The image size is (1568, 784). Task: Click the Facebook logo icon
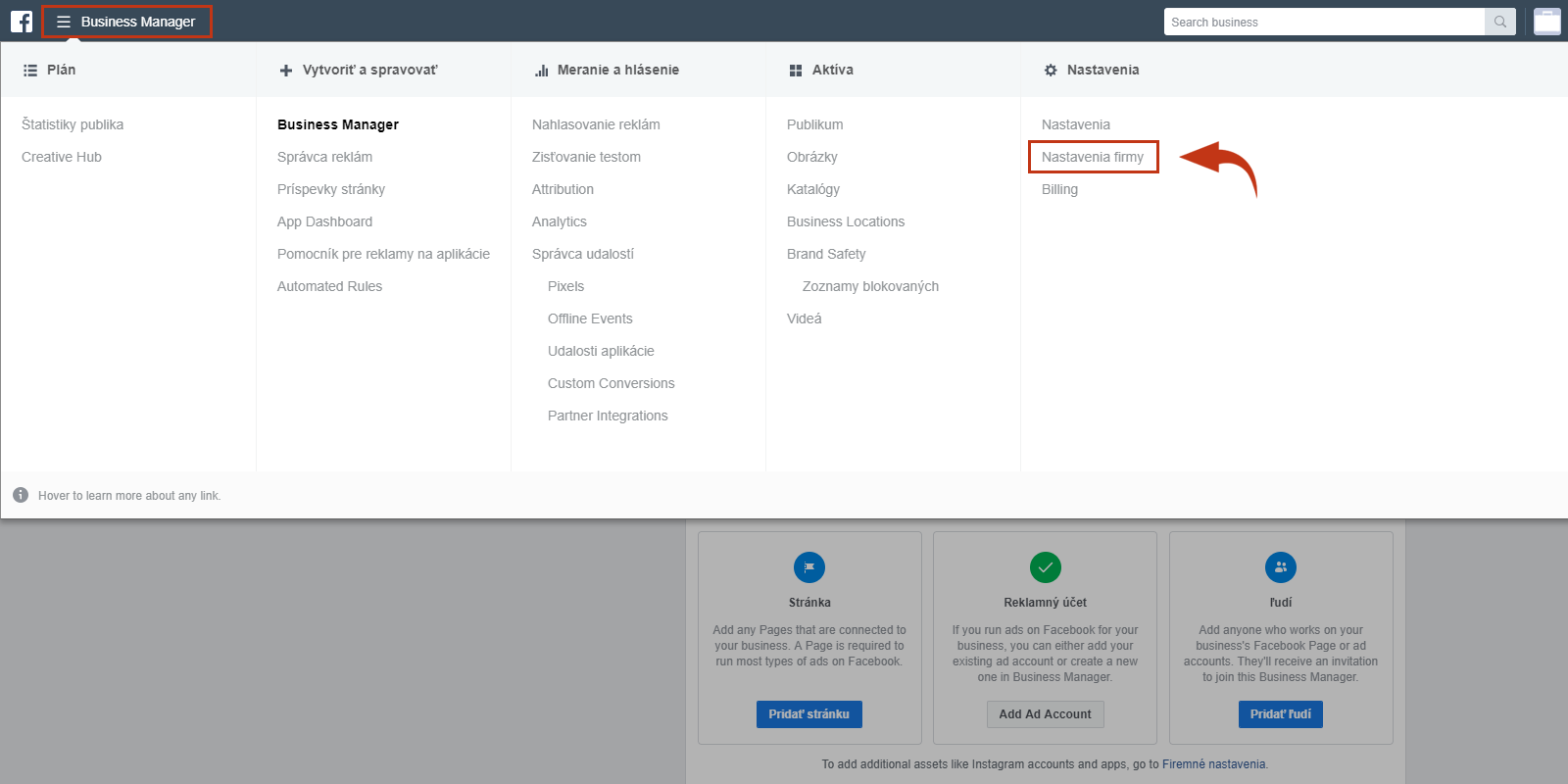tap(22, 22)
